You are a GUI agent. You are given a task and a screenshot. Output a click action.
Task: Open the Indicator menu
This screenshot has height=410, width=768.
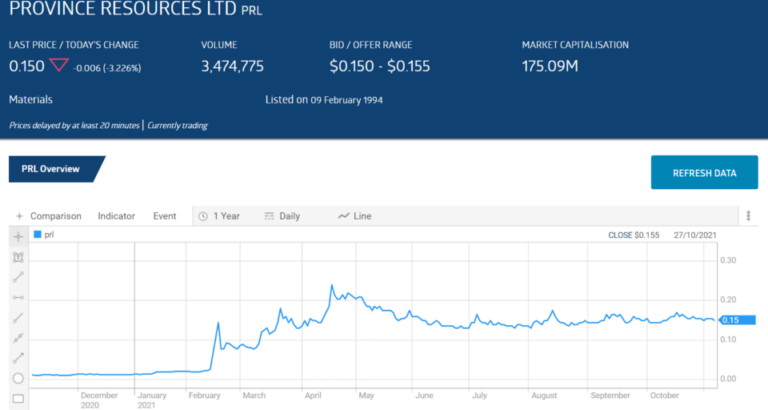[116, 216]
